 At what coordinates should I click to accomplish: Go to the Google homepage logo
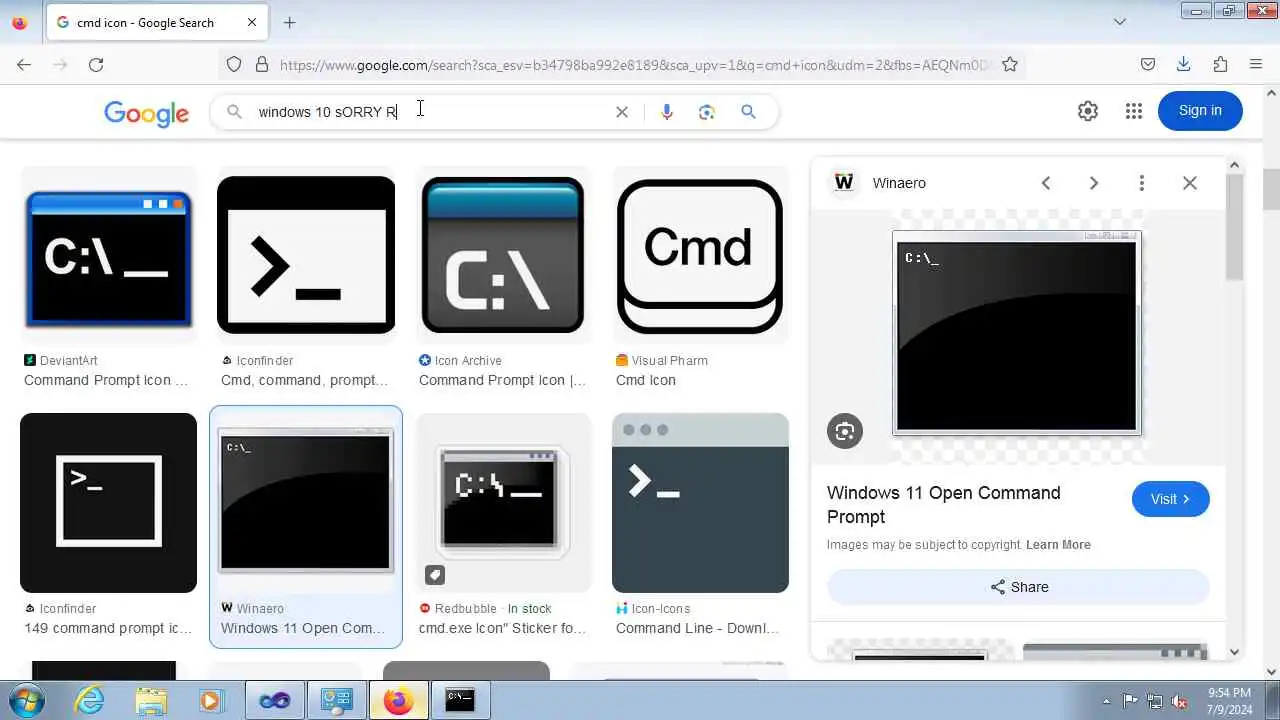146,113
